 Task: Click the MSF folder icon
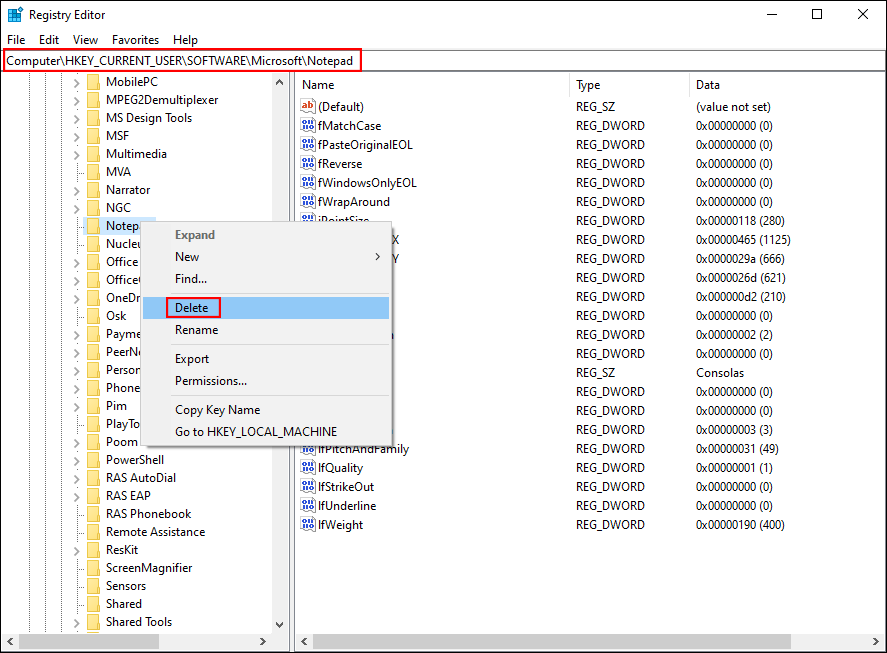(93, 136)
